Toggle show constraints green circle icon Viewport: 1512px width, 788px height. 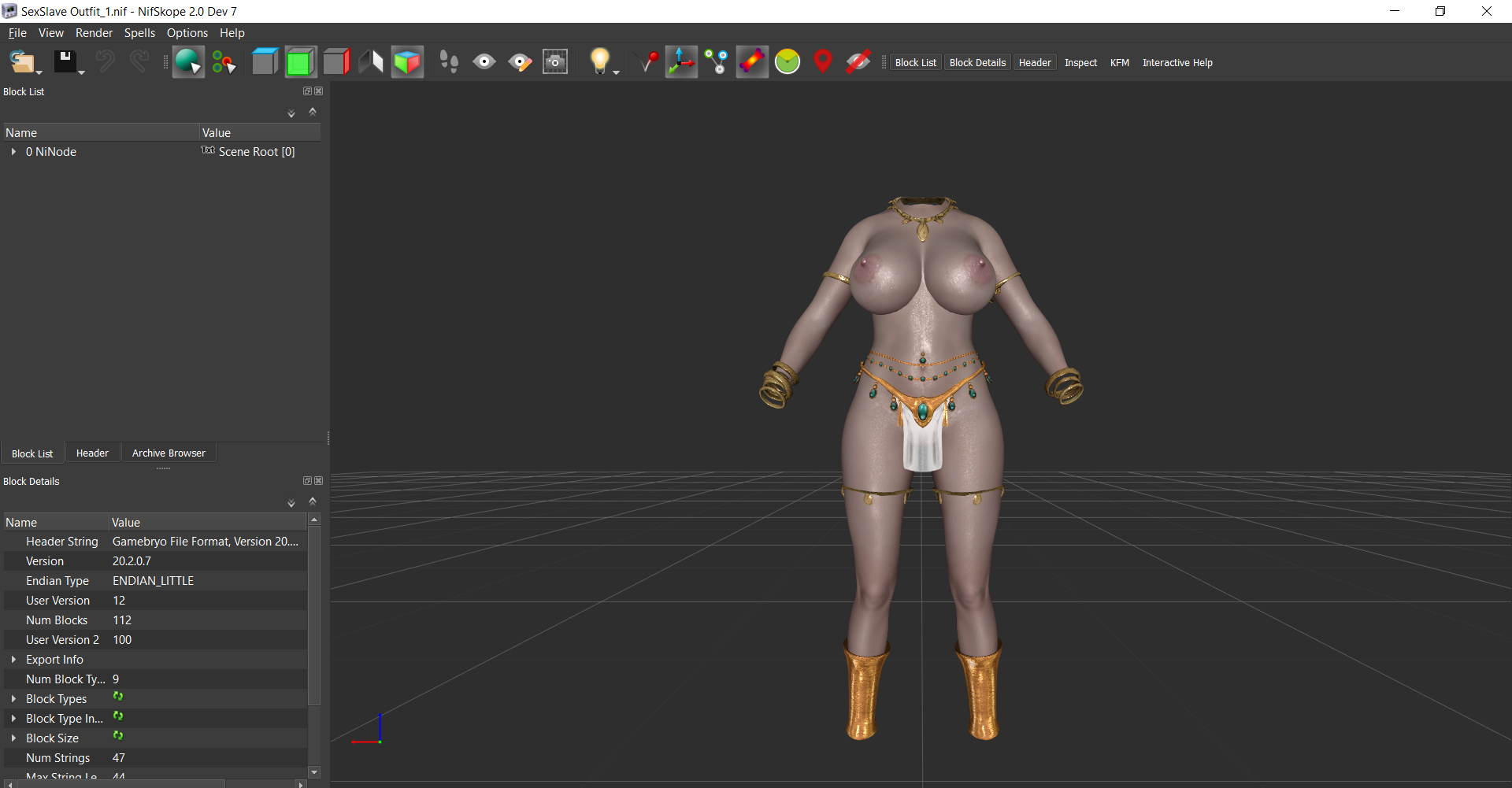point(787,62)
